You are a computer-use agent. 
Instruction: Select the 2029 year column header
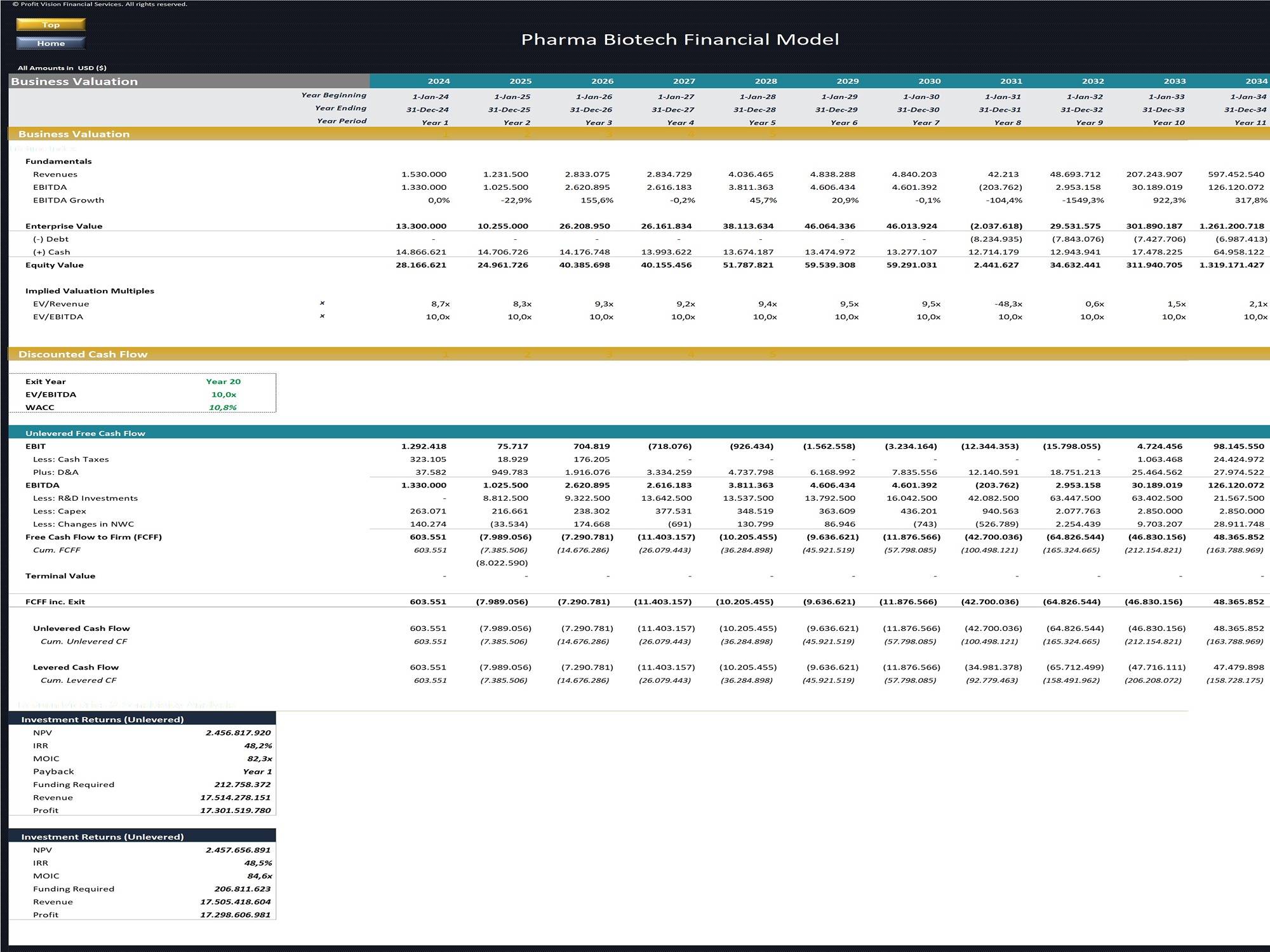[848, 81]
